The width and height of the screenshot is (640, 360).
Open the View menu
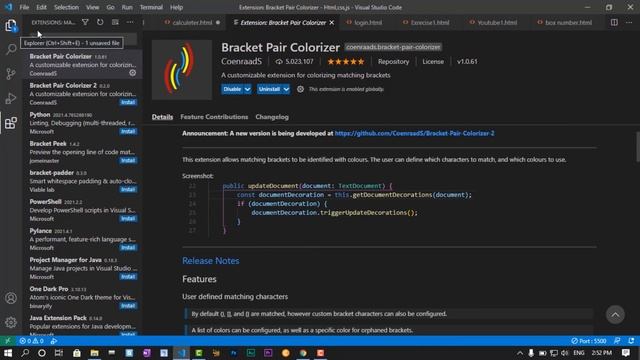pyautogui.click(x=92, y=7)
